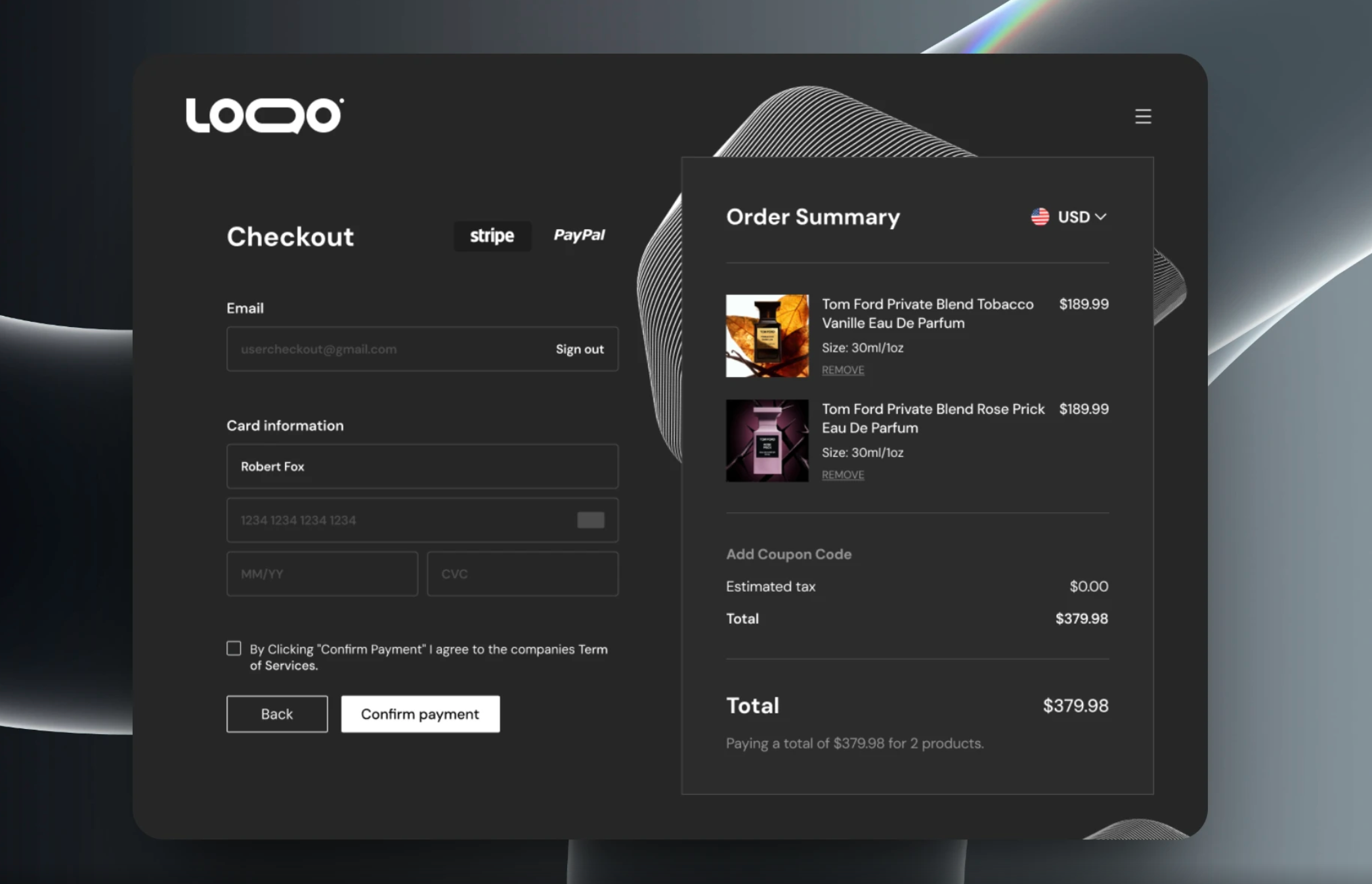Click the Tom Ford Rose Prick product title
Image resolution: width=1372 pixels, height=884 pixels.
click(933, 418)
